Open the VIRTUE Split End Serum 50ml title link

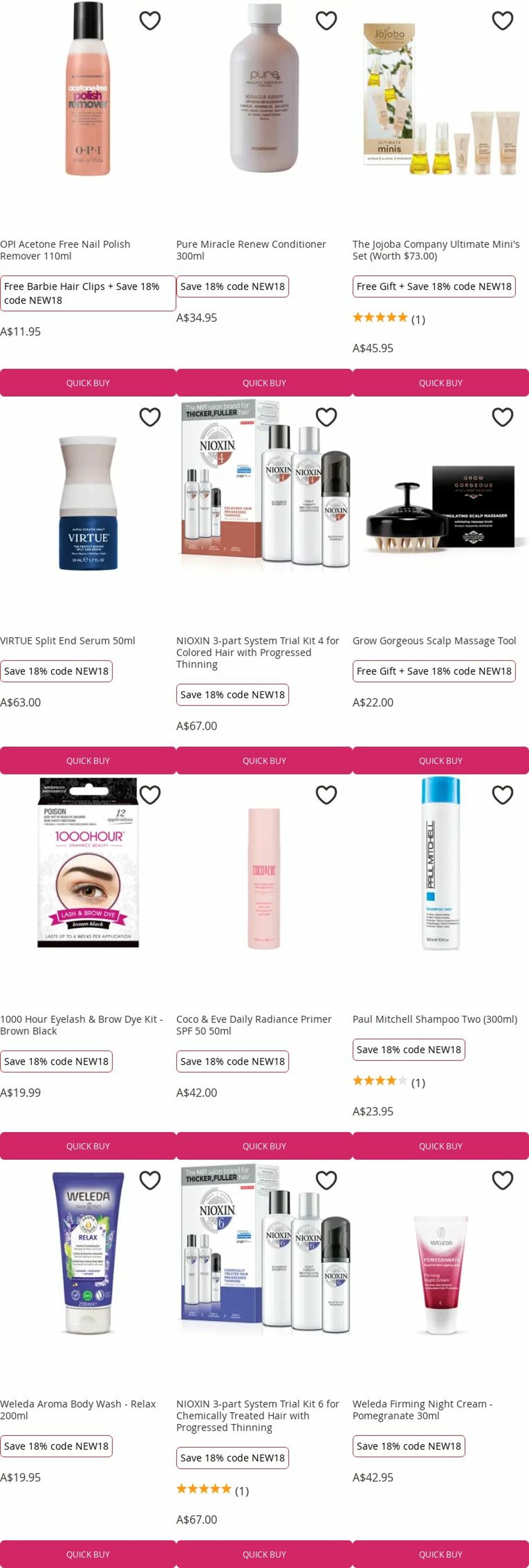pos(67,640)
